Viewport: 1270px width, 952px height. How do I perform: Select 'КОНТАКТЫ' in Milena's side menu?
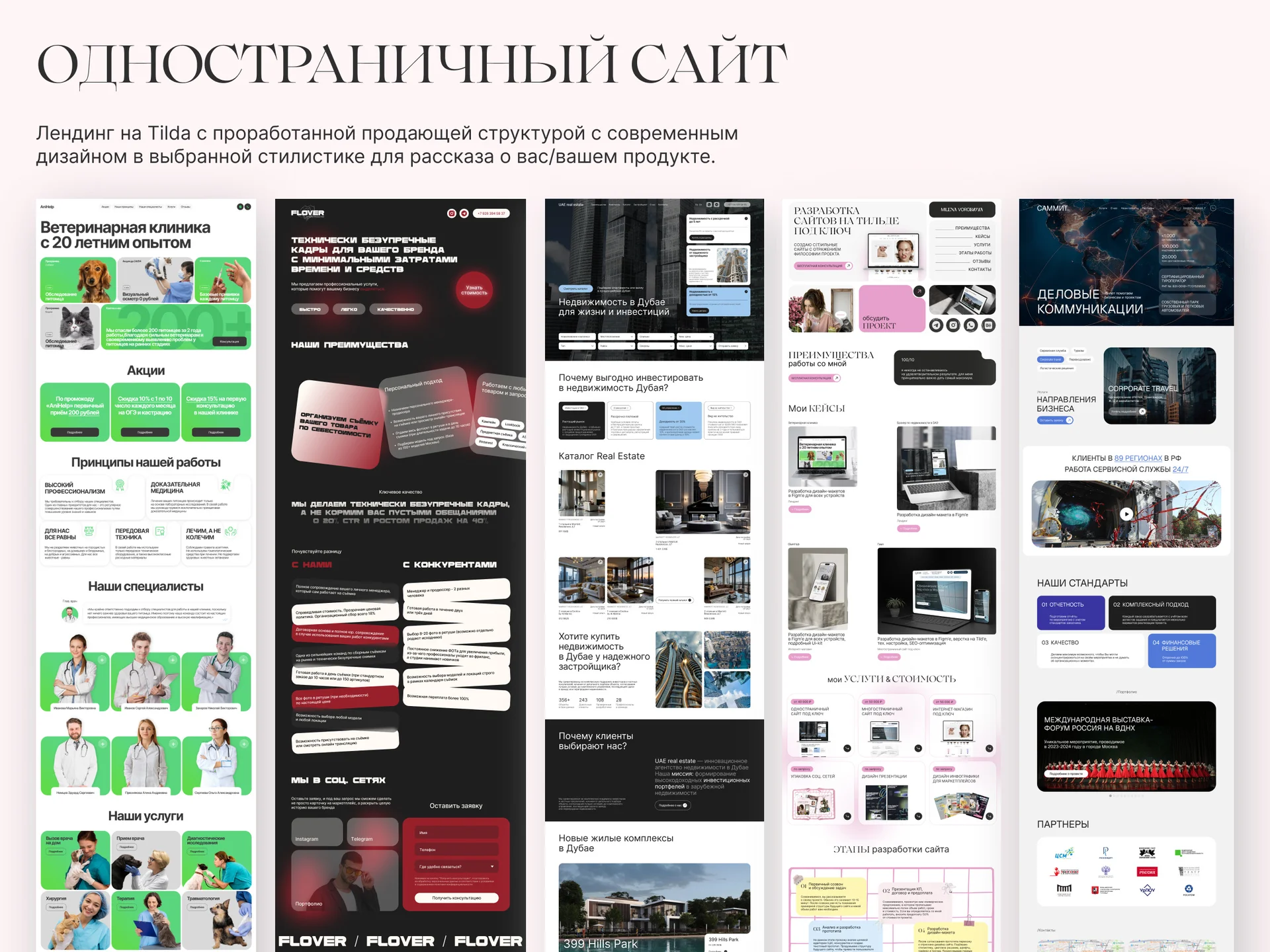coord(980,270)
